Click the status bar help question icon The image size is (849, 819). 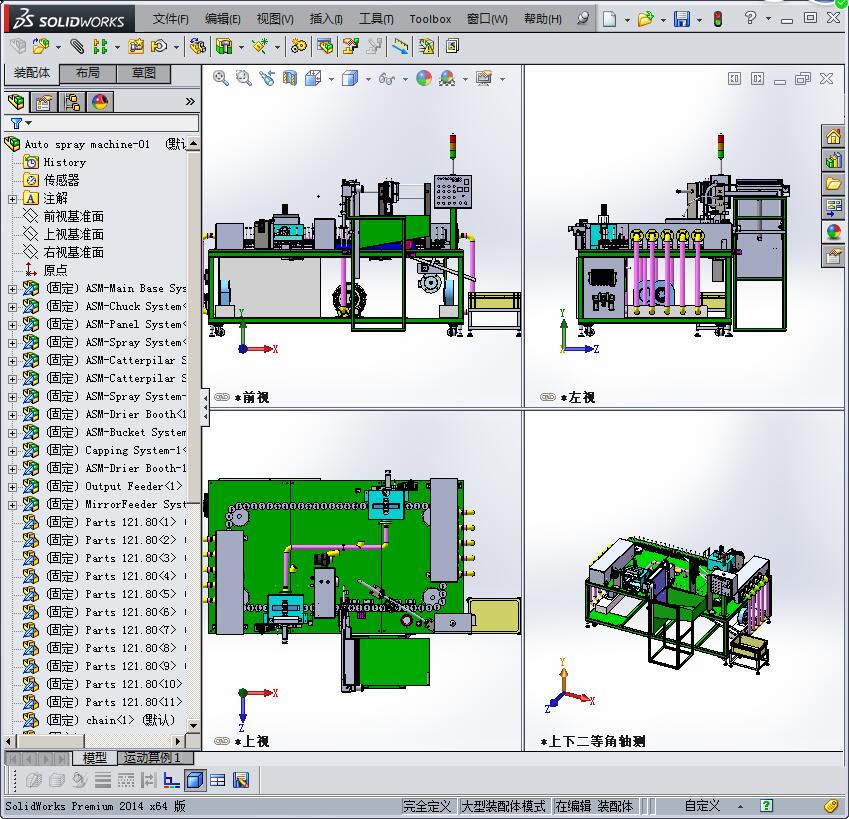coord(766,806)
